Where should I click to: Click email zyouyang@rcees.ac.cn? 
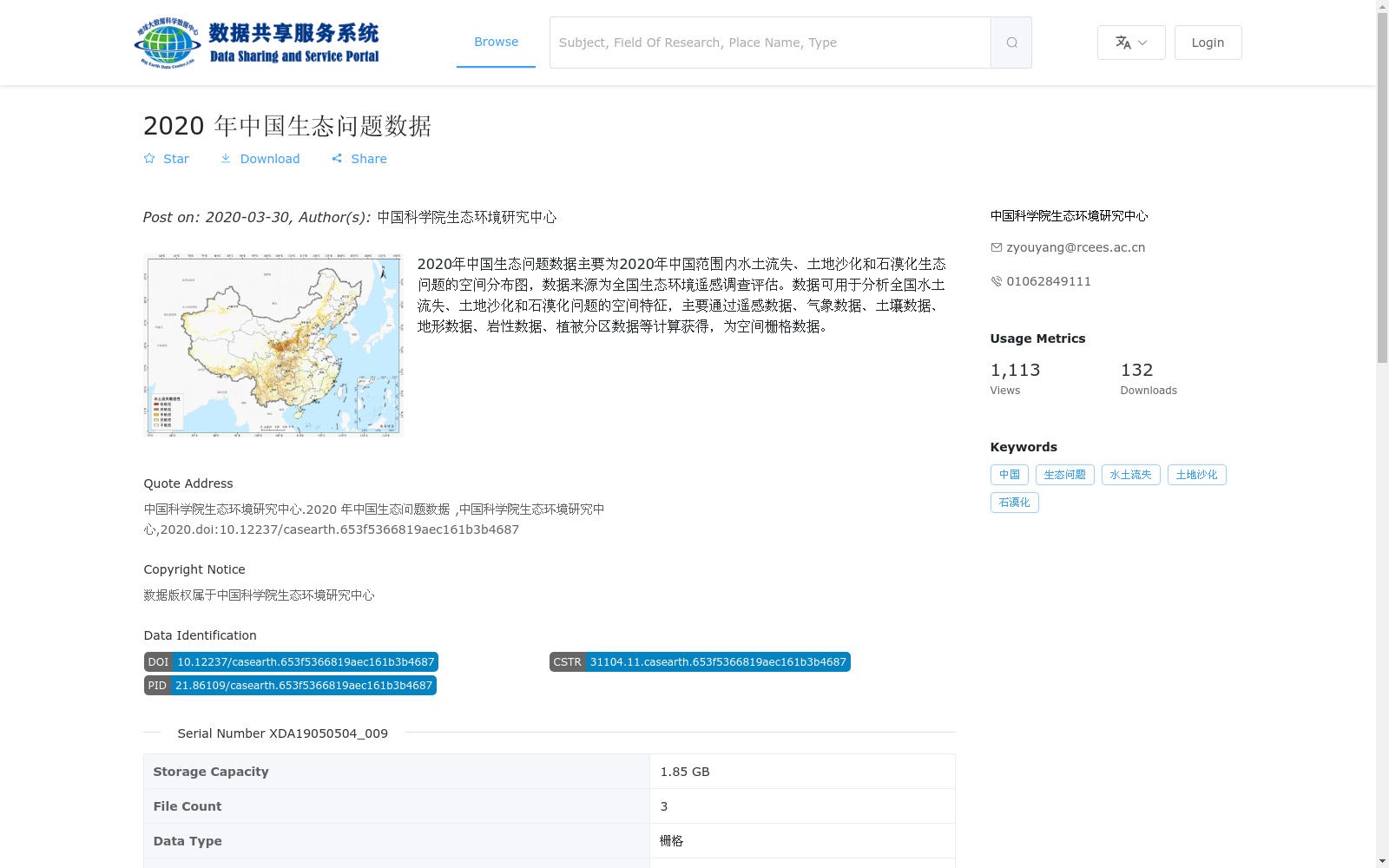1076,247
